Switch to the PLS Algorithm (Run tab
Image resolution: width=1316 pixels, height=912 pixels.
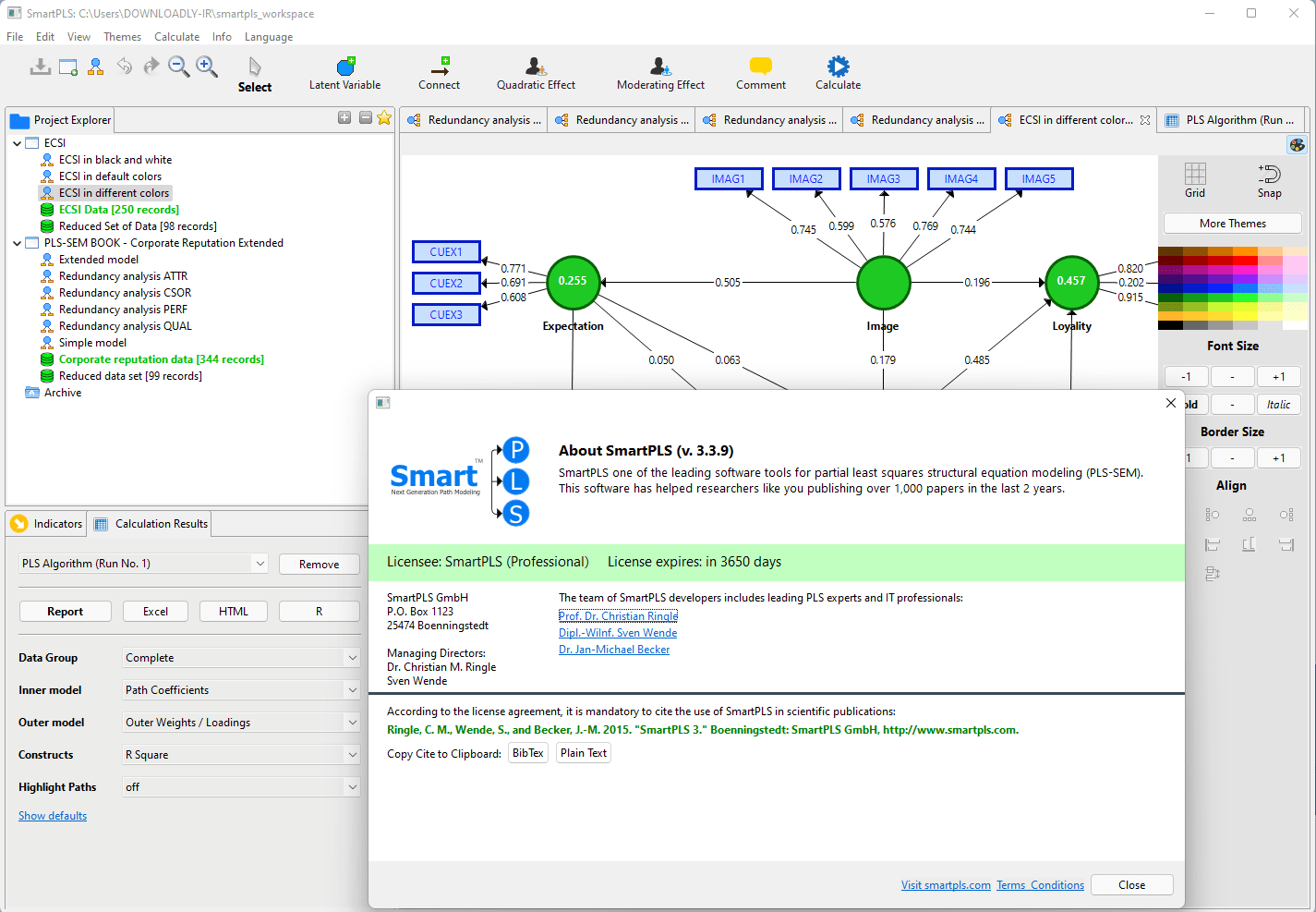(1230, 120)
